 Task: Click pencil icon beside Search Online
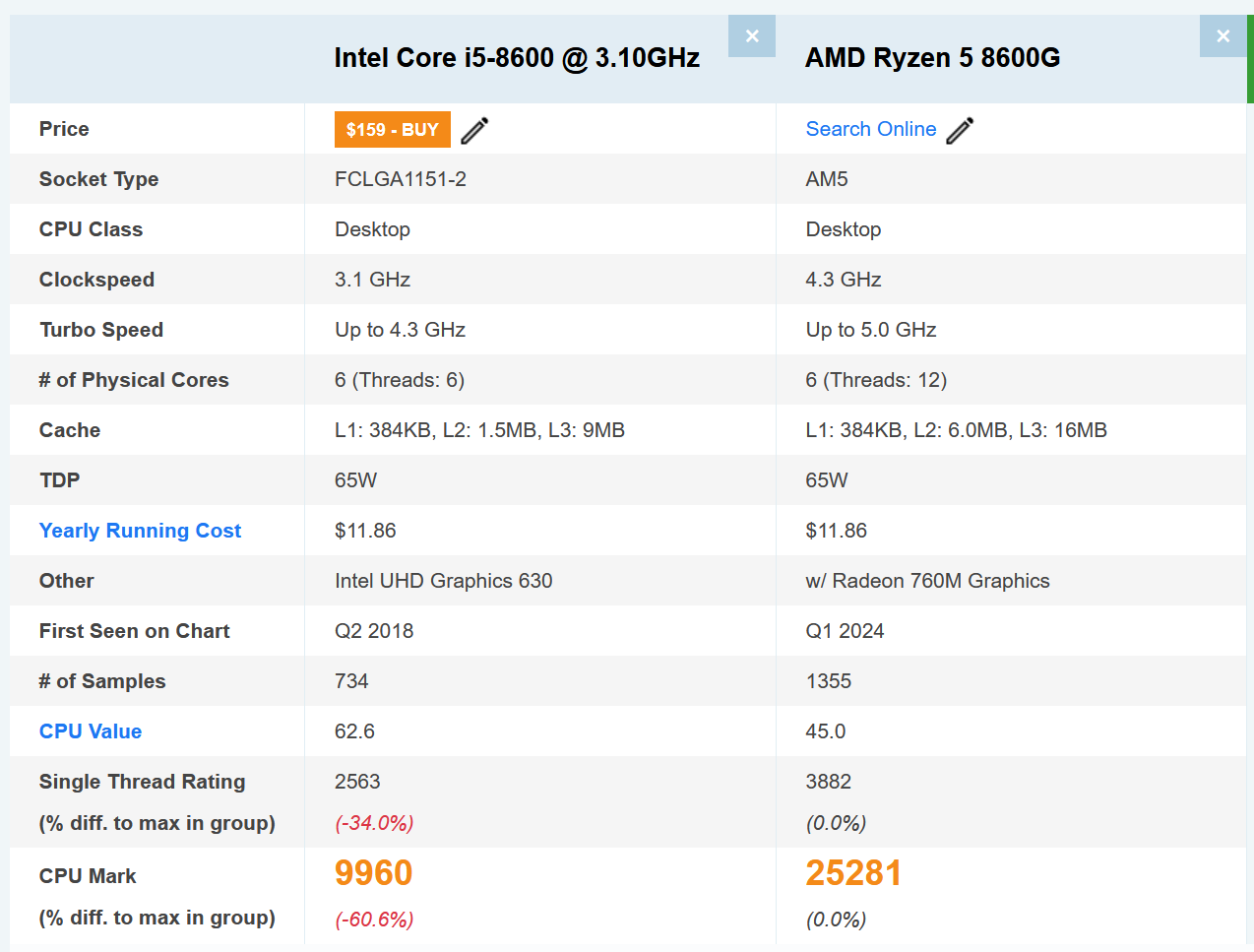(960, 130)
